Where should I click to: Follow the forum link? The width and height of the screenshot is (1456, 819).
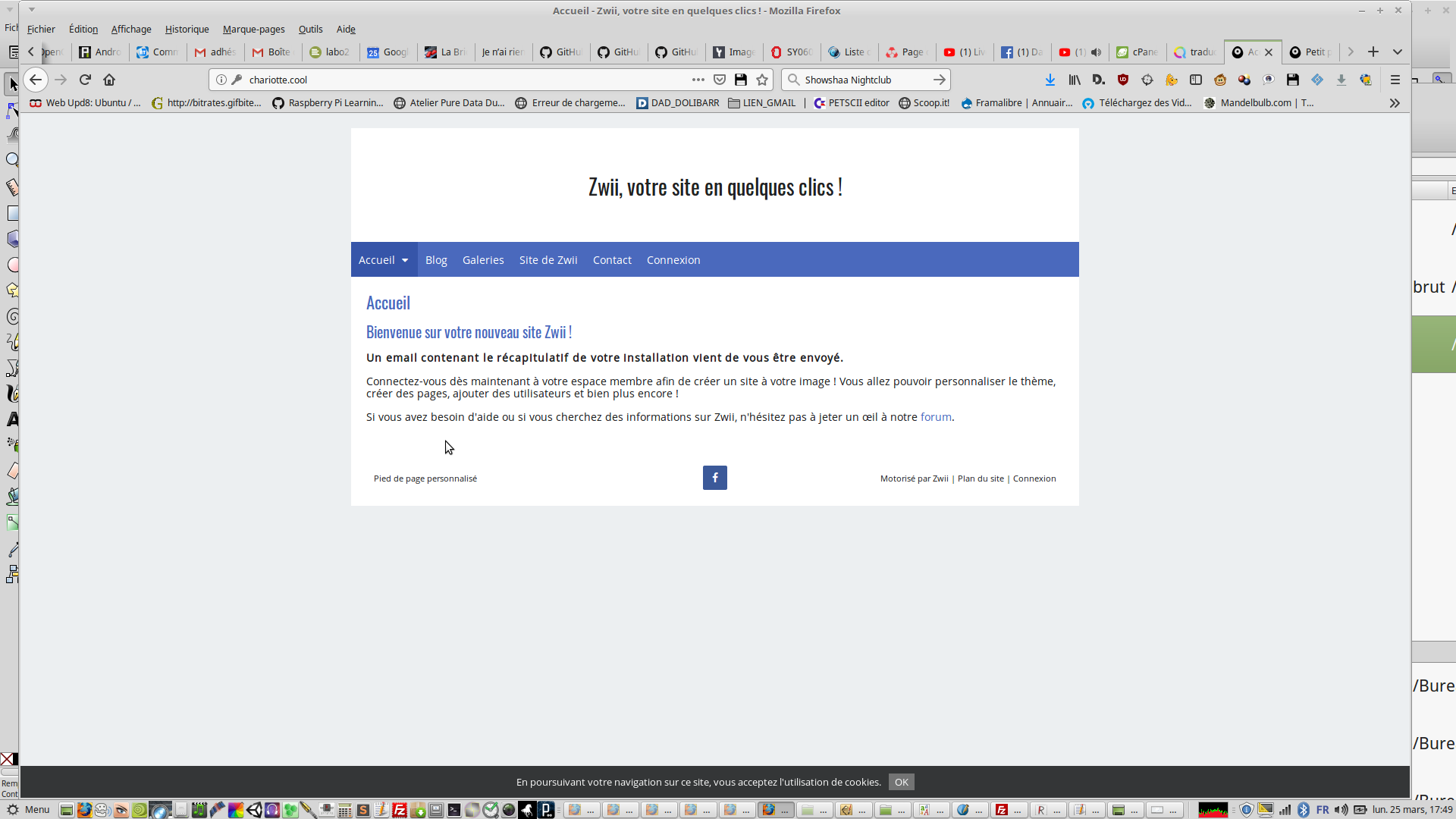[936, 417]
